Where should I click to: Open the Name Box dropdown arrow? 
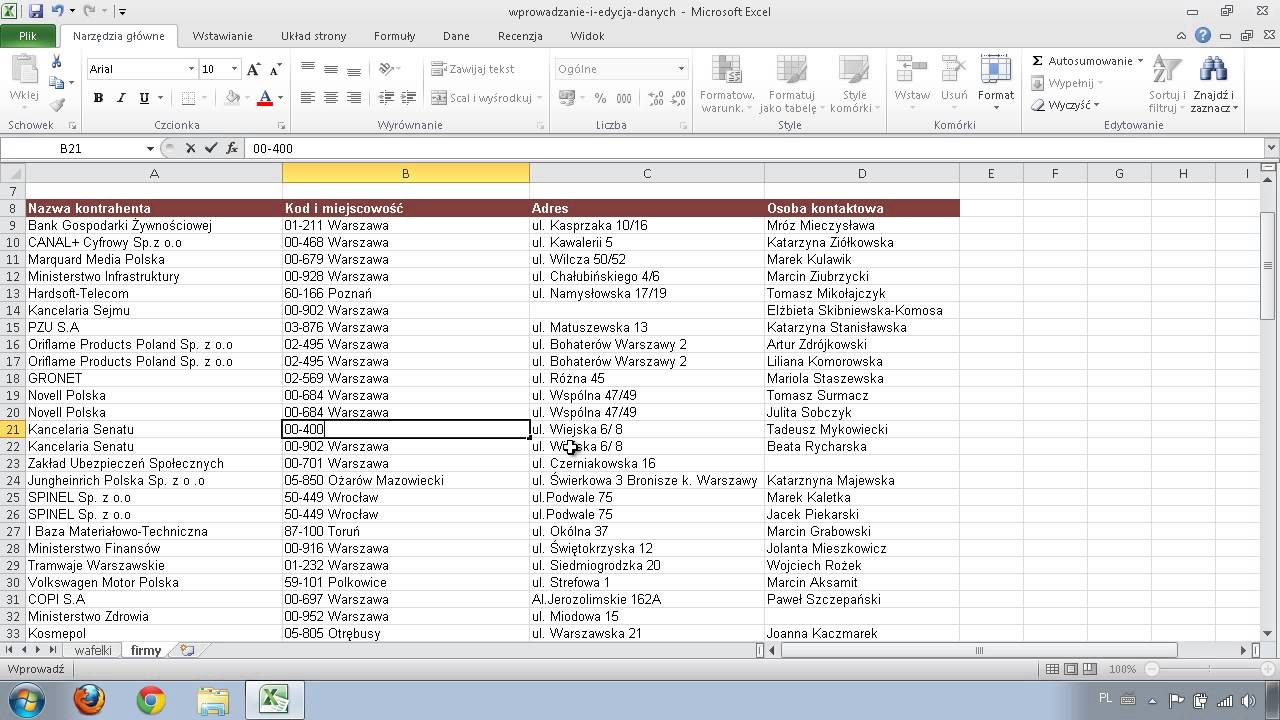click(150, 148)
